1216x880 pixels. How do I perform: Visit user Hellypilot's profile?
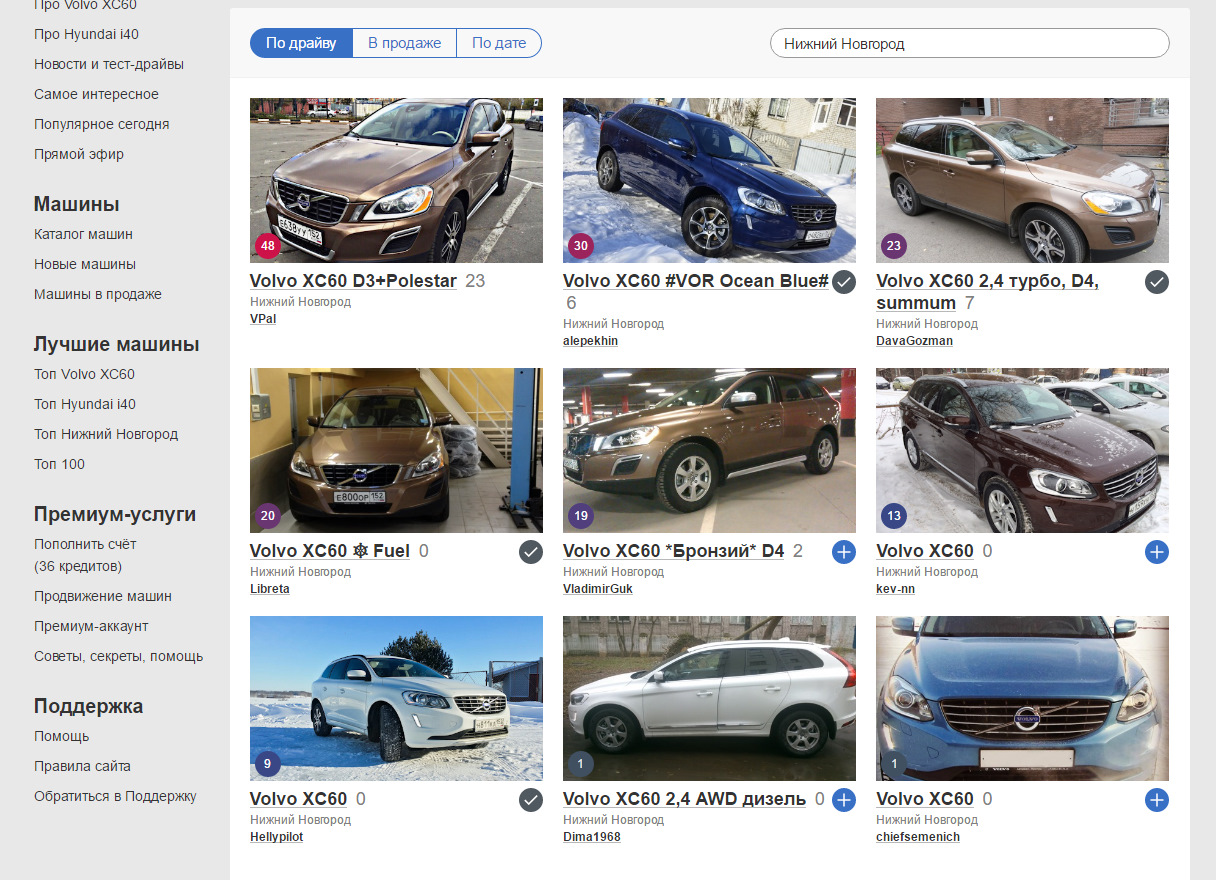[x=276, y=837]
